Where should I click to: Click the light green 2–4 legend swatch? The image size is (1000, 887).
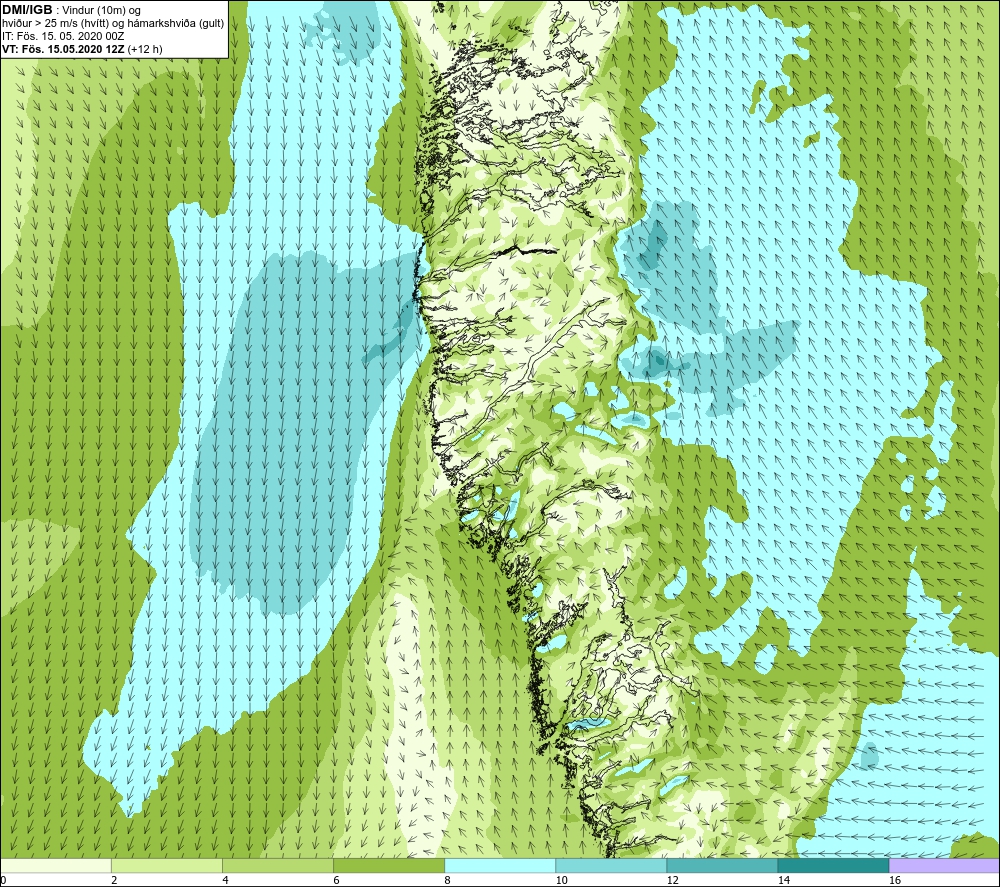click(167, 865)
